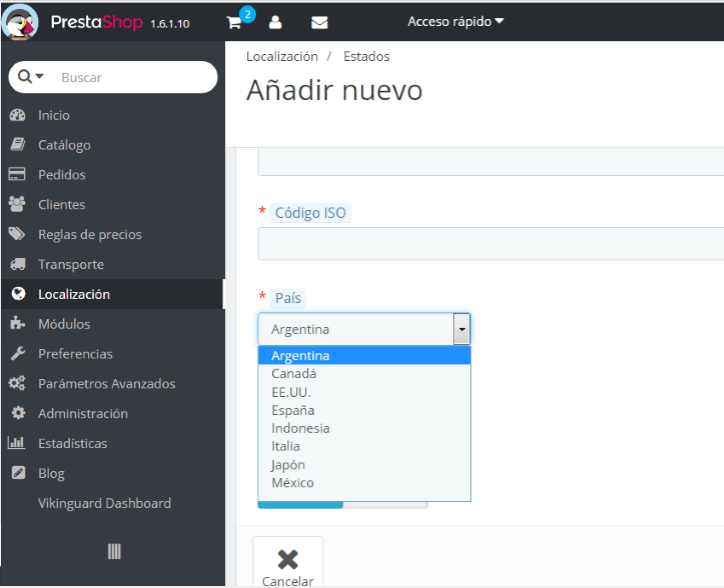Select Canadá in the country list
The height and width of the screenshot is (588, 724).
(364, 374)
